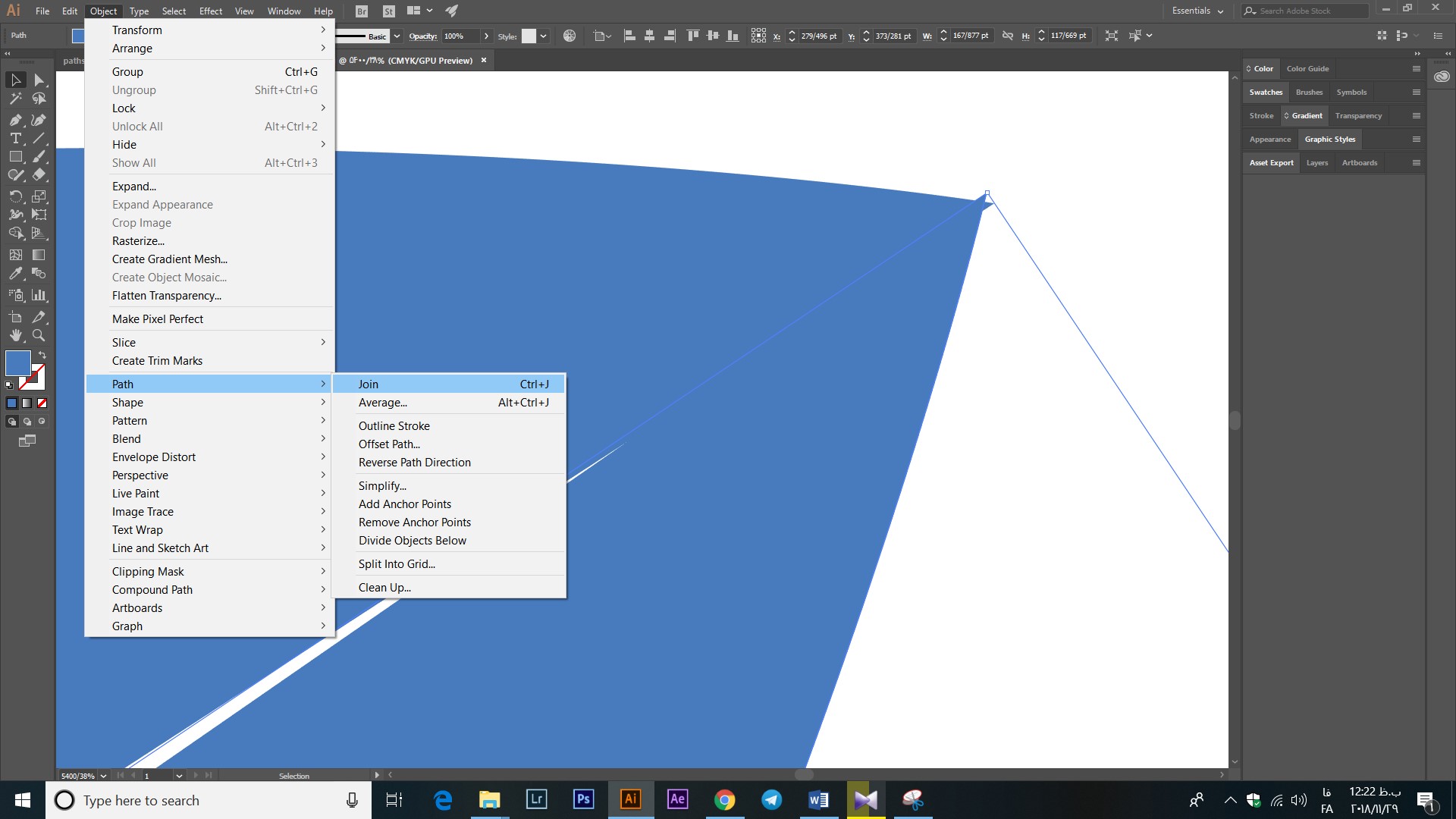Screen dimensions: 1456x819
Task: Select the Hand tool
Action: click(x=15, y=335)
